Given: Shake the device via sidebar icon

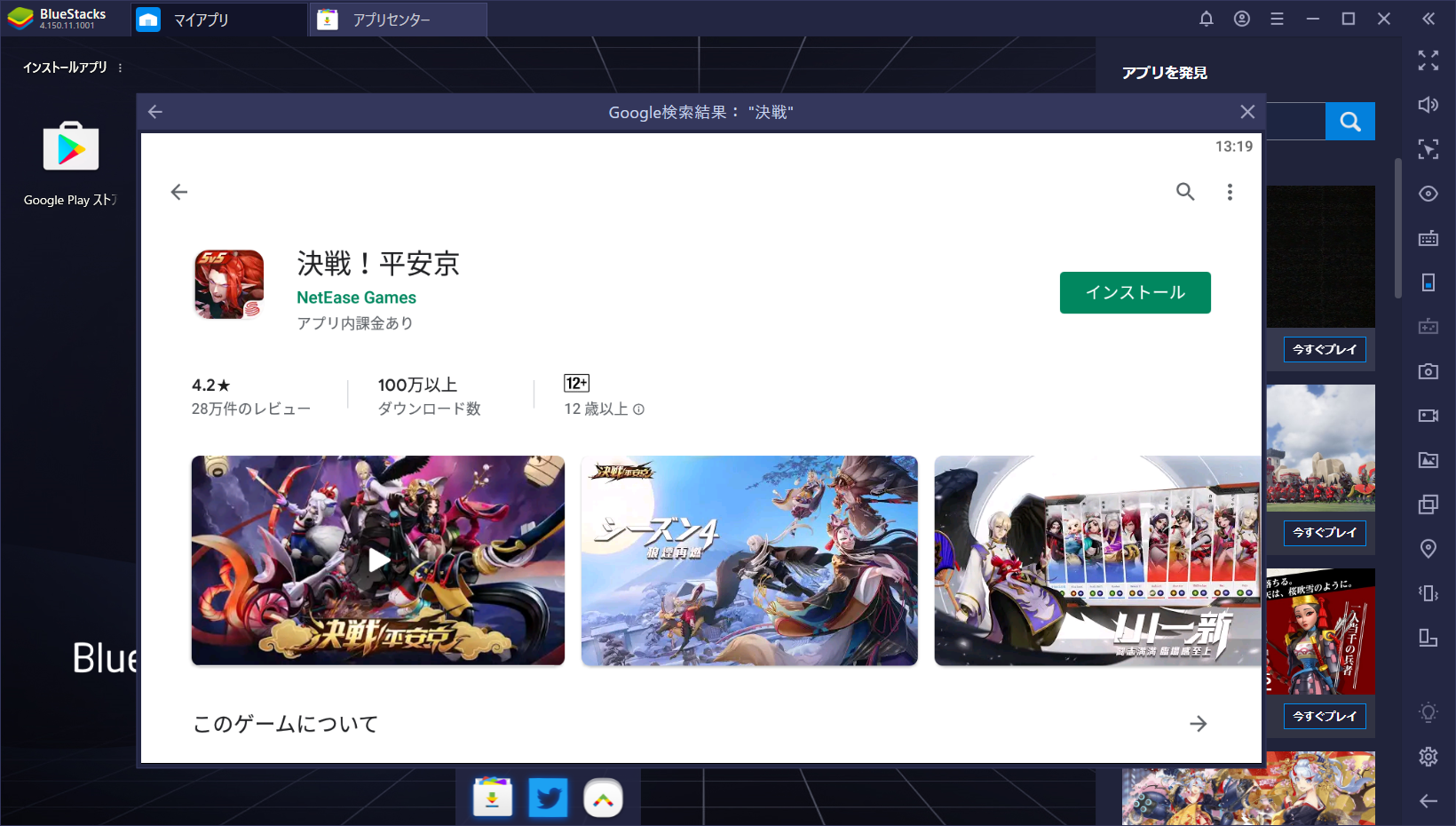Looking at the screenshot, I should tap(1428, 593).
